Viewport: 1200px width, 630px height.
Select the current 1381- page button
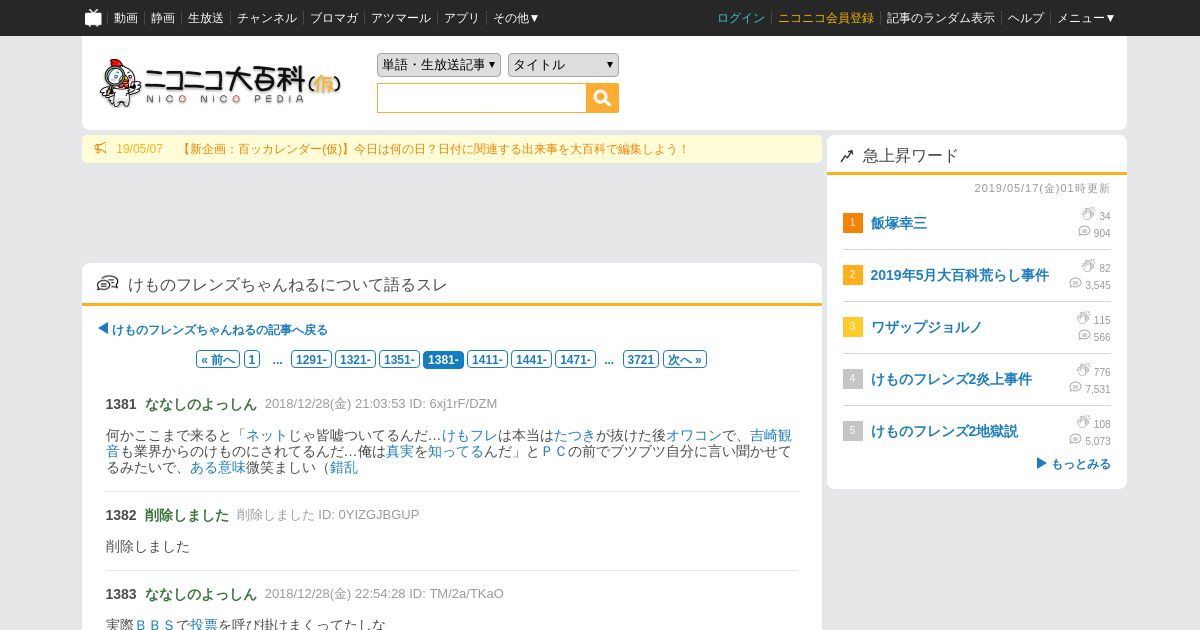pos(444,359)
